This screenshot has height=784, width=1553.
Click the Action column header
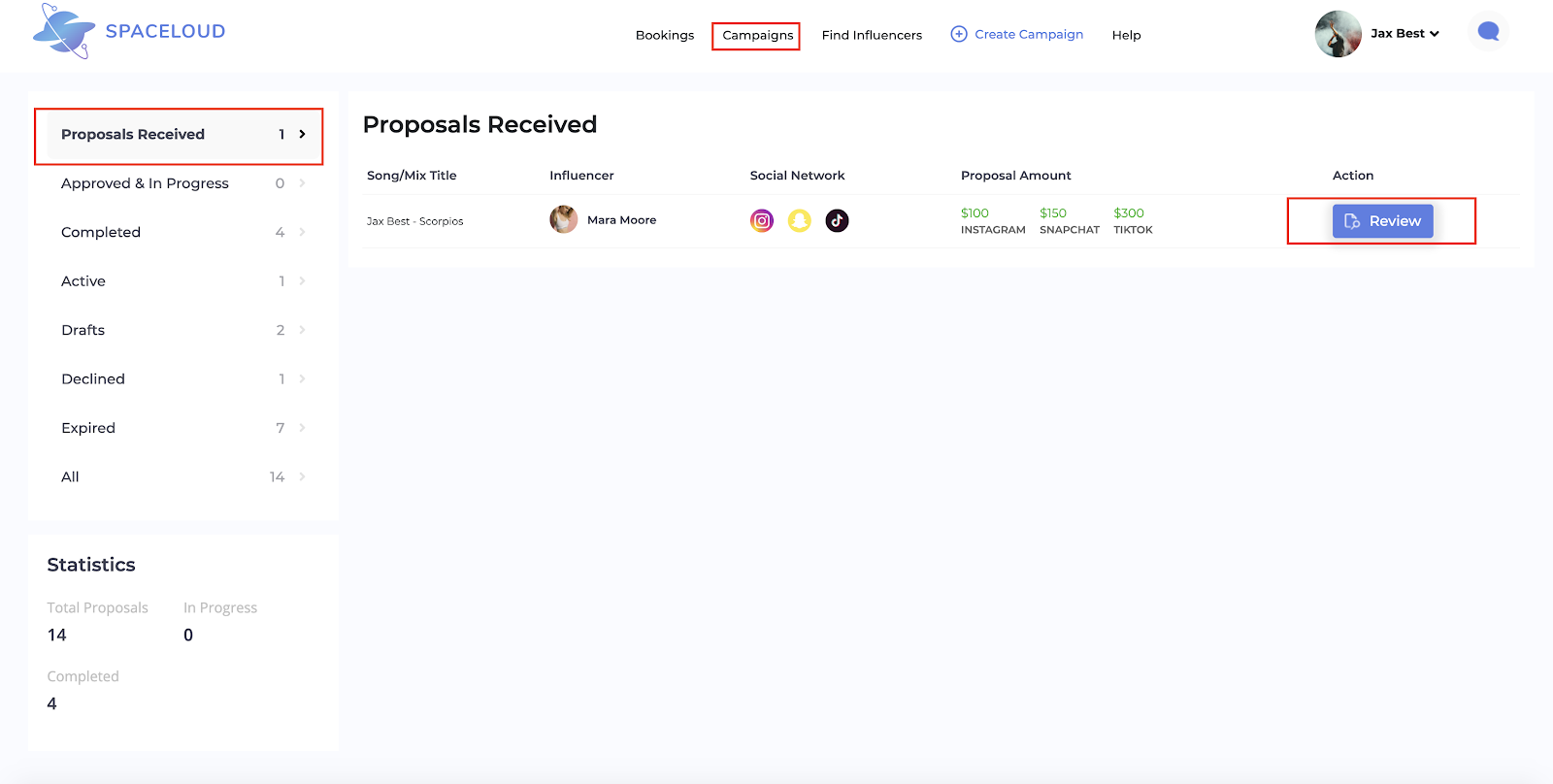coord(1353,176)
